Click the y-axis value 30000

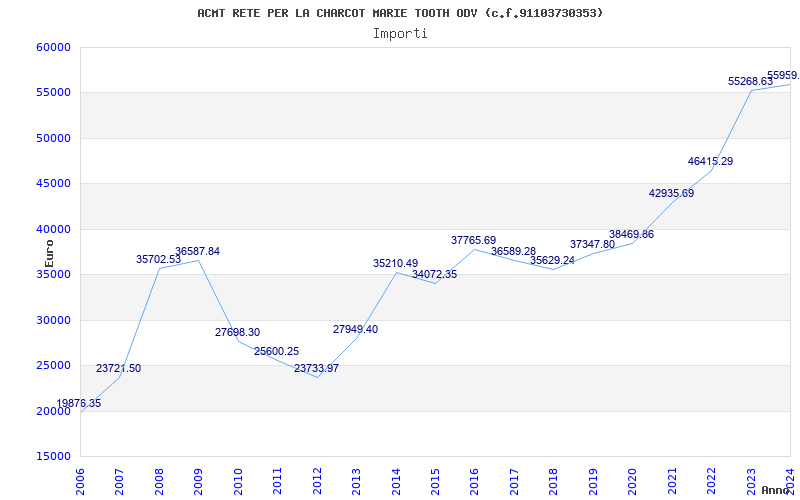point(53,320)
